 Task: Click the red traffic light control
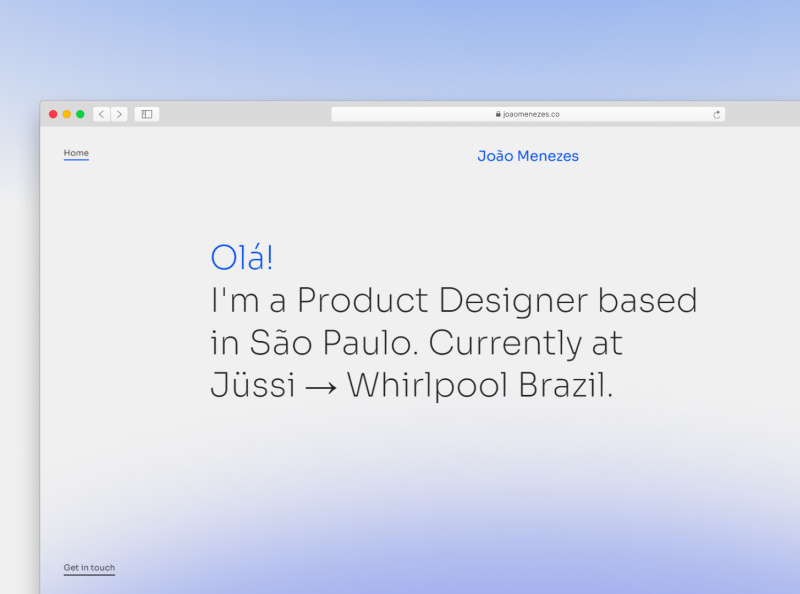pos(52,114)
